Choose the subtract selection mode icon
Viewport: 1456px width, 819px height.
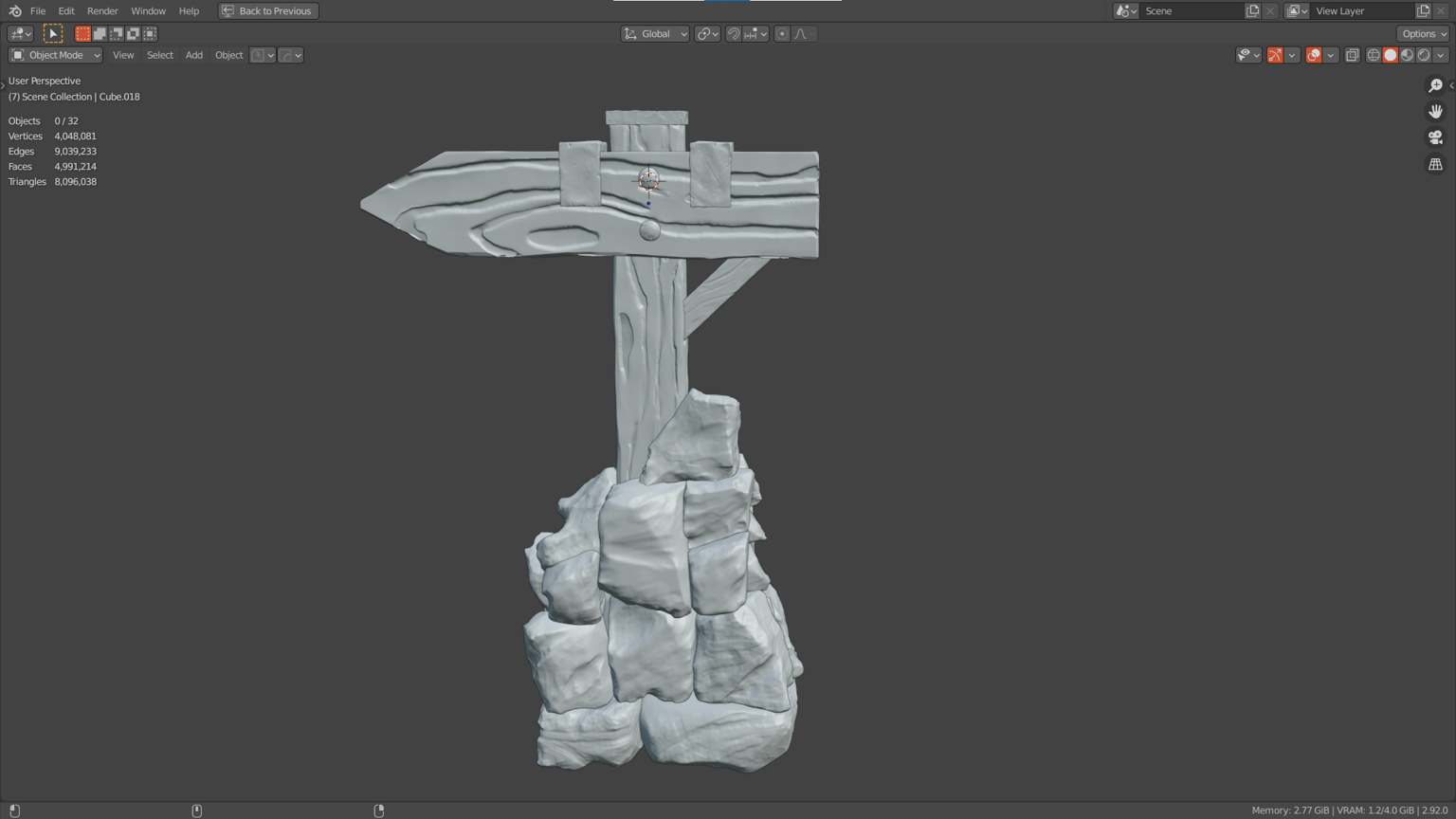(116, 33)
